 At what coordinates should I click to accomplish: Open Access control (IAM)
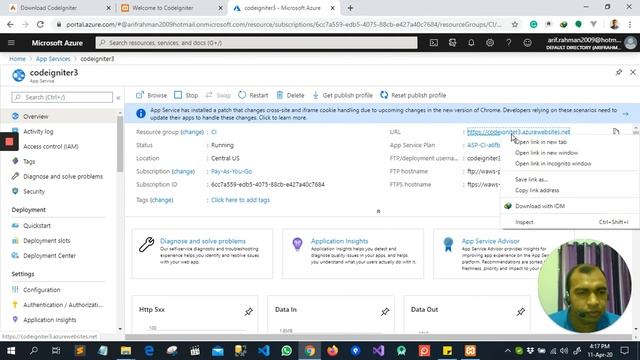click(x=51, y=147)
